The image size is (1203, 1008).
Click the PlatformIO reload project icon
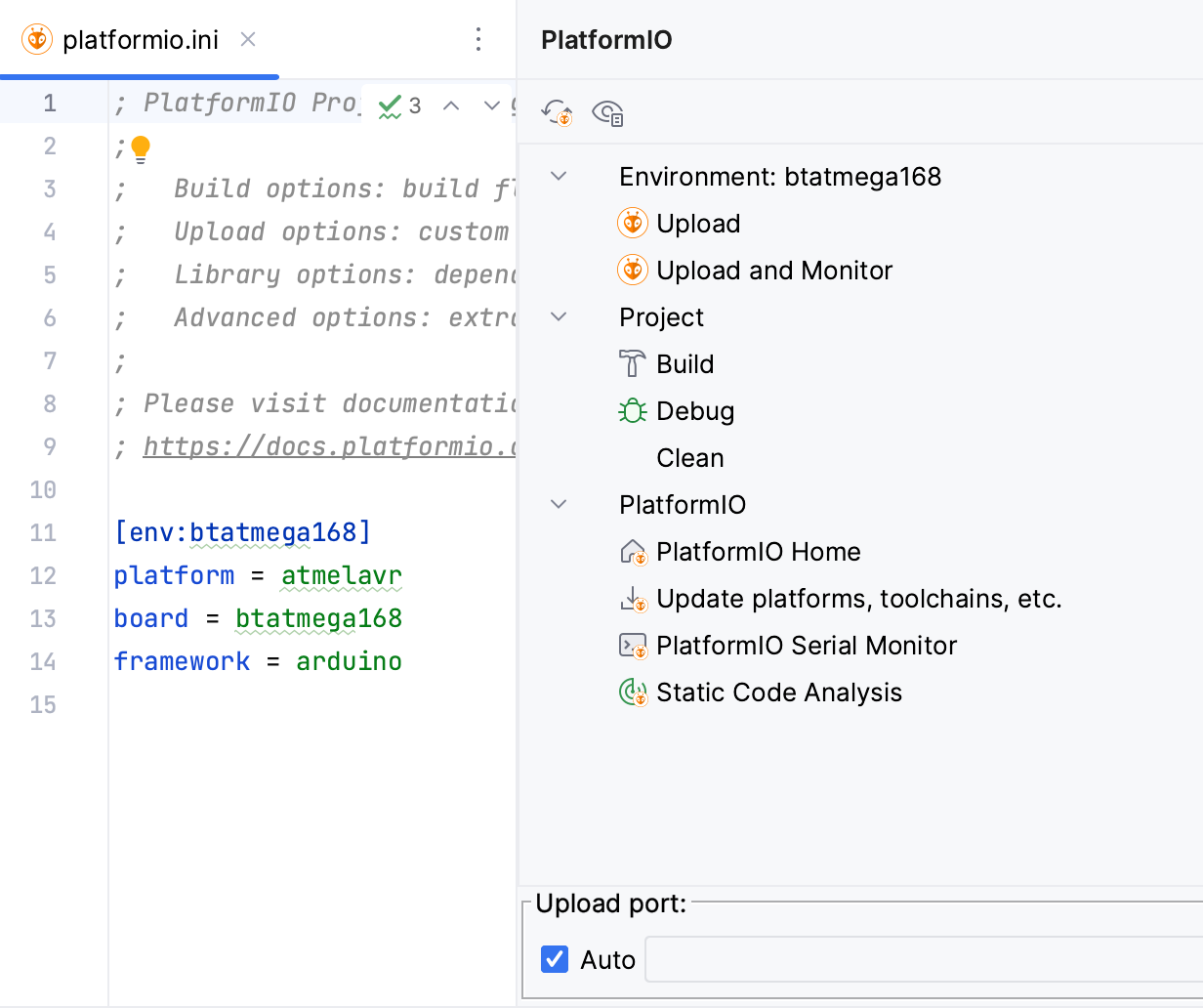click(558, 113)
